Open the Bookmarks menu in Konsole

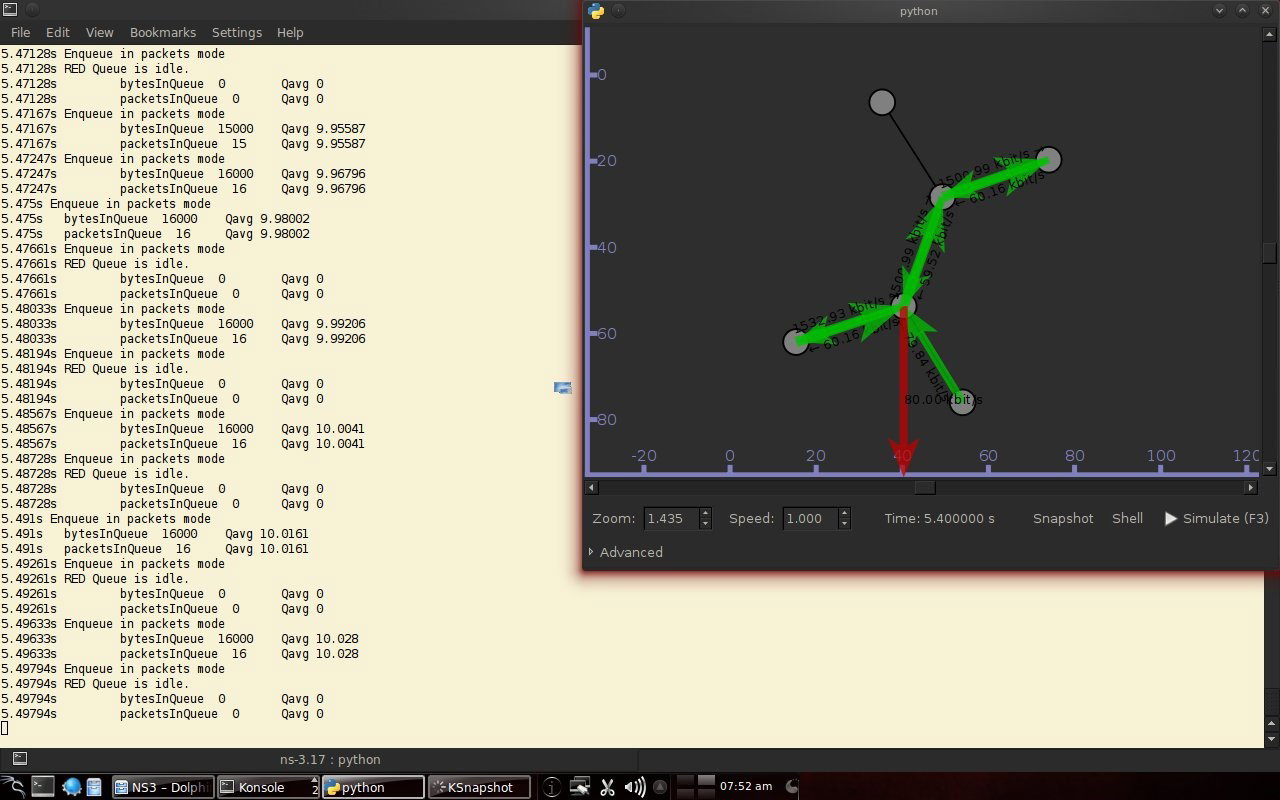pos(163,32)
